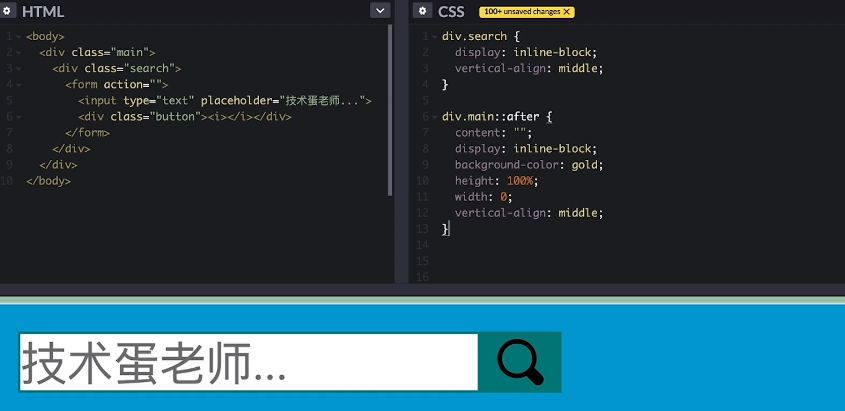This screenshot has height=411, width=845.
Task: Click vertical-align: middle on CSS line 12
Action: point(529,213)
